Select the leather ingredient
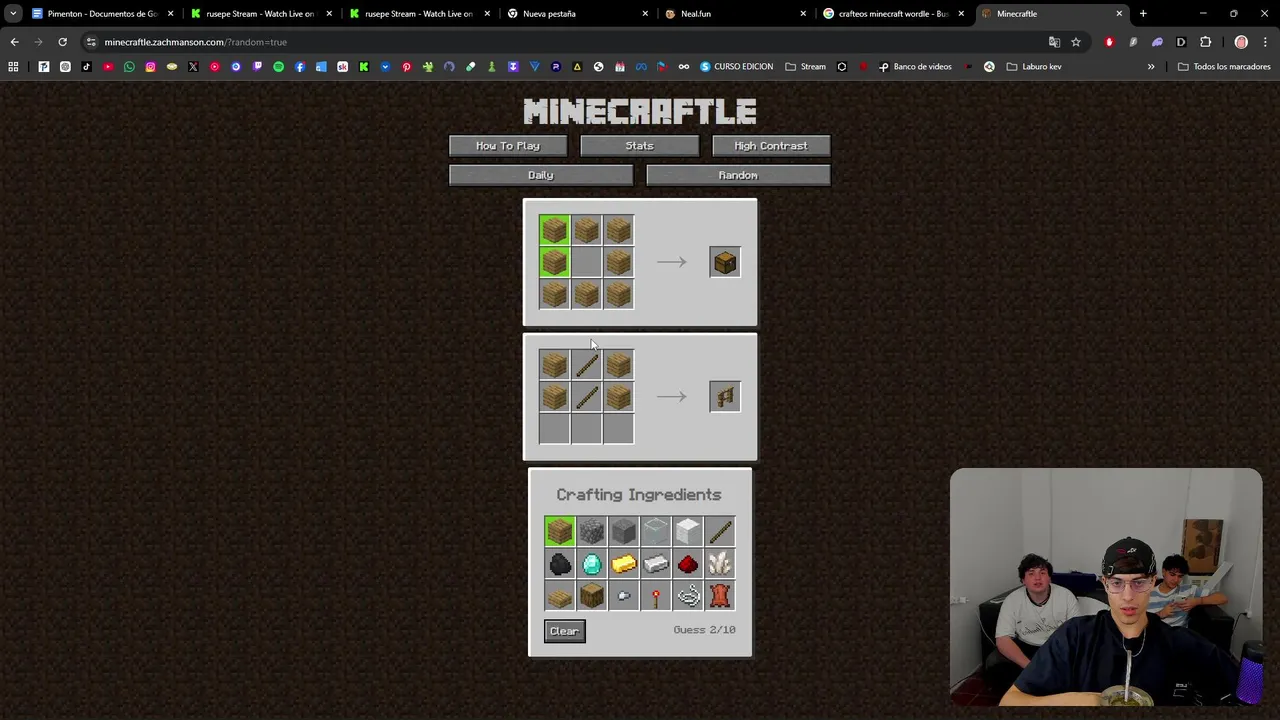1280x720 pixels. click(x=719, y=597)
